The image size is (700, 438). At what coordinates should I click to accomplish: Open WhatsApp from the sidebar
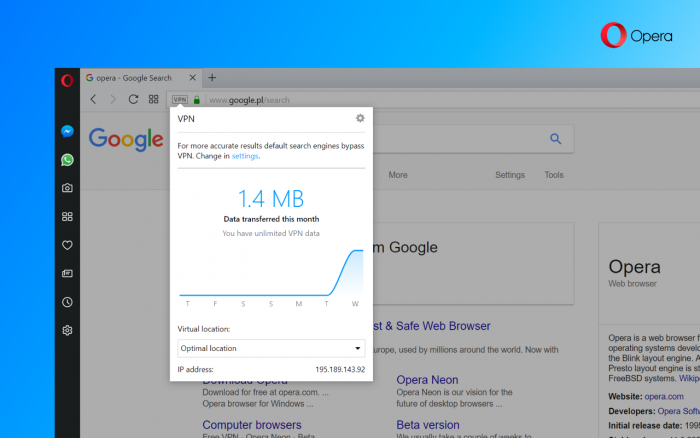click(x=67, y=160)
